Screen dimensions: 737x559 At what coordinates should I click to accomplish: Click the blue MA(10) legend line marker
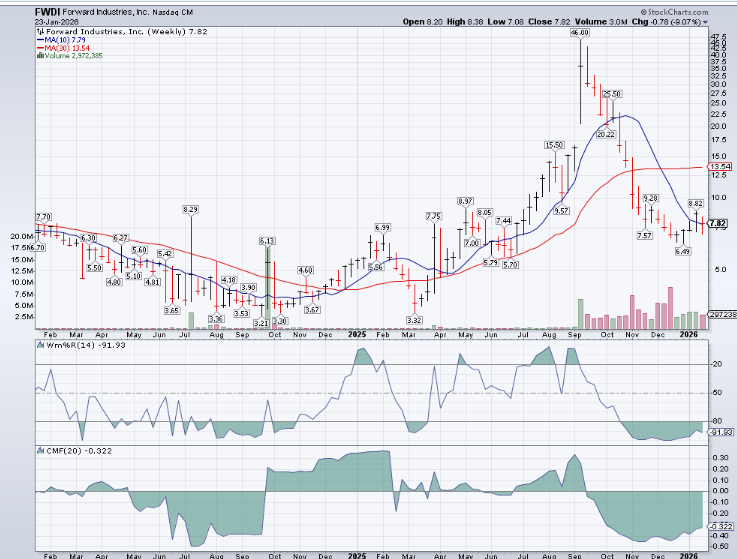[38, 39]
